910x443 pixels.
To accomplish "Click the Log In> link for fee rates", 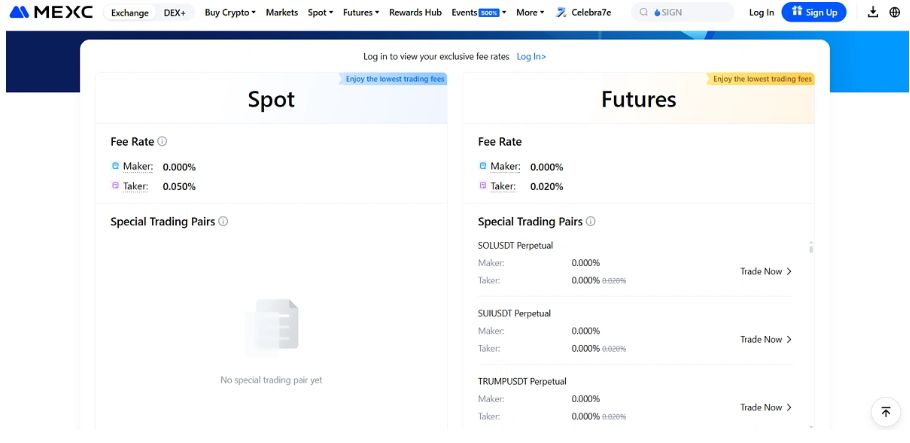I will coord(531,57).
